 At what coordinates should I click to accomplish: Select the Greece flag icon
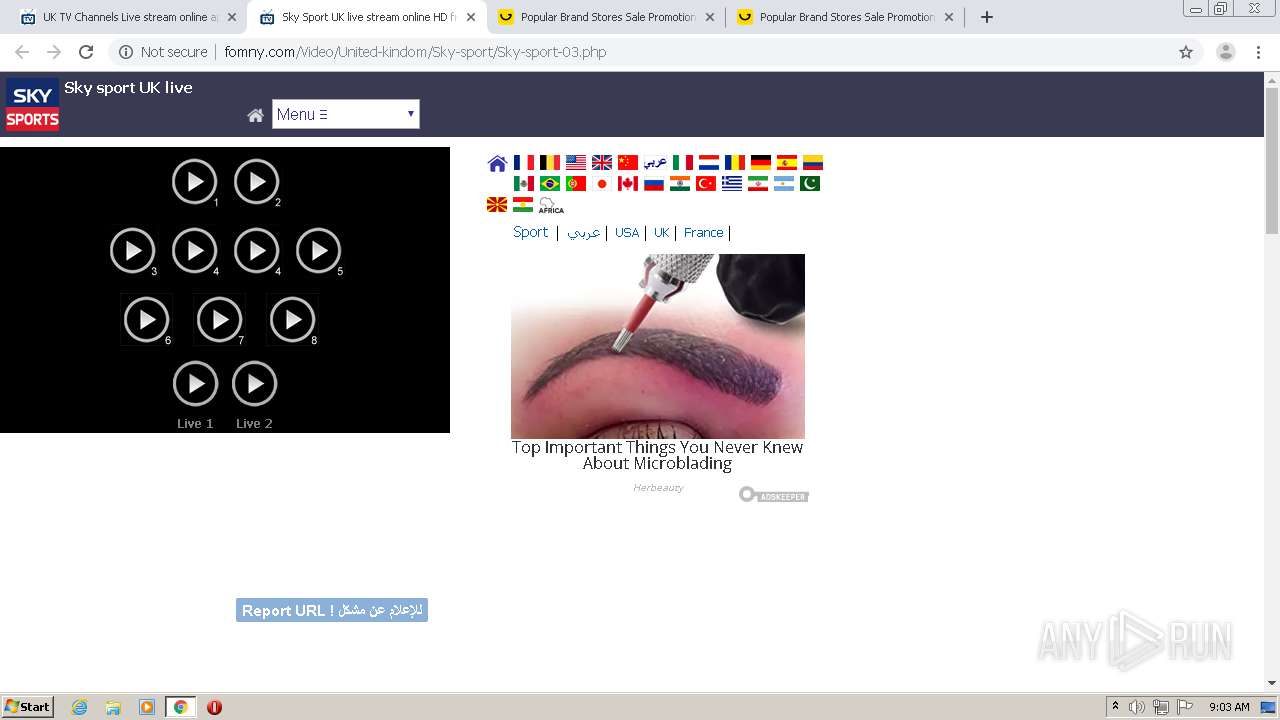click(732, 183)
